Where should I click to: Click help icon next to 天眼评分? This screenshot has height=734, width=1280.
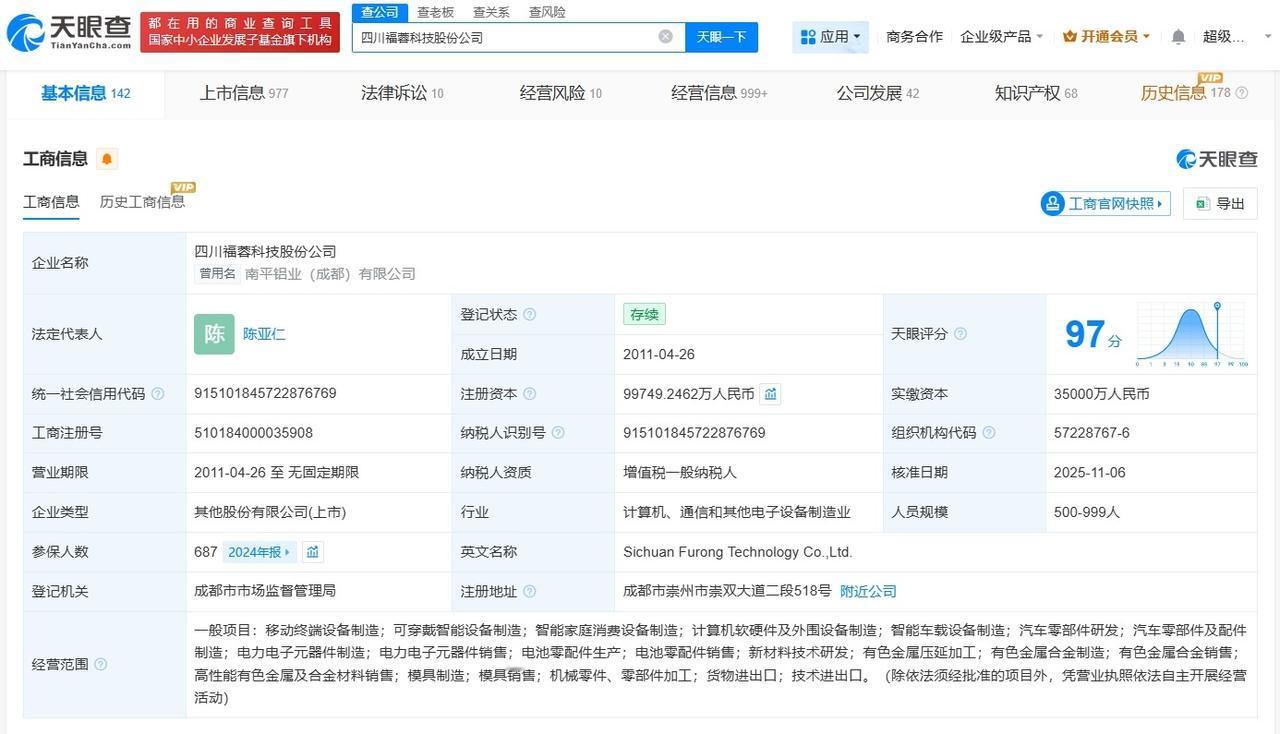tap(960, 334)
